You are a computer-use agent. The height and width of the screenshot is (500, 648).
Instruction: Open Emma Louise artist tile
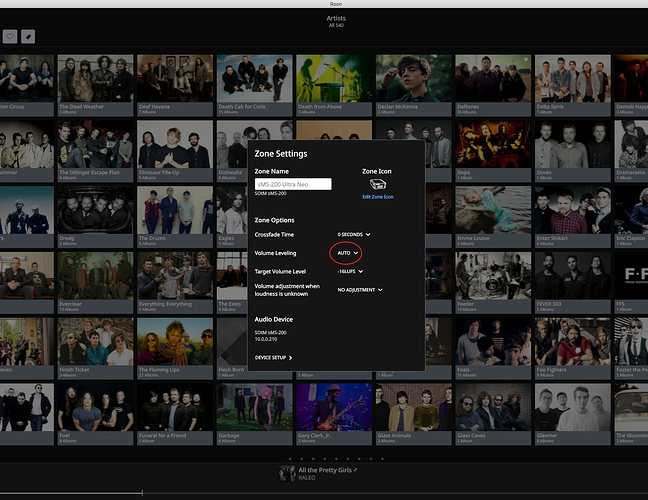[493, 217]
